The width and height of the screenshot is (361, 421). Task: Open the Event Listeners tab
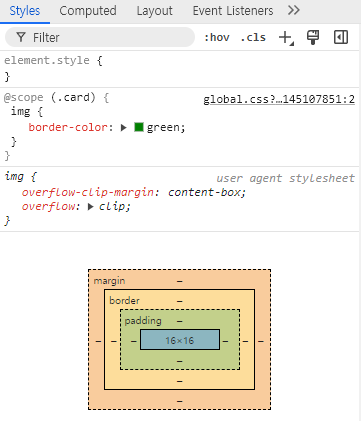click(x=233, y=11)
